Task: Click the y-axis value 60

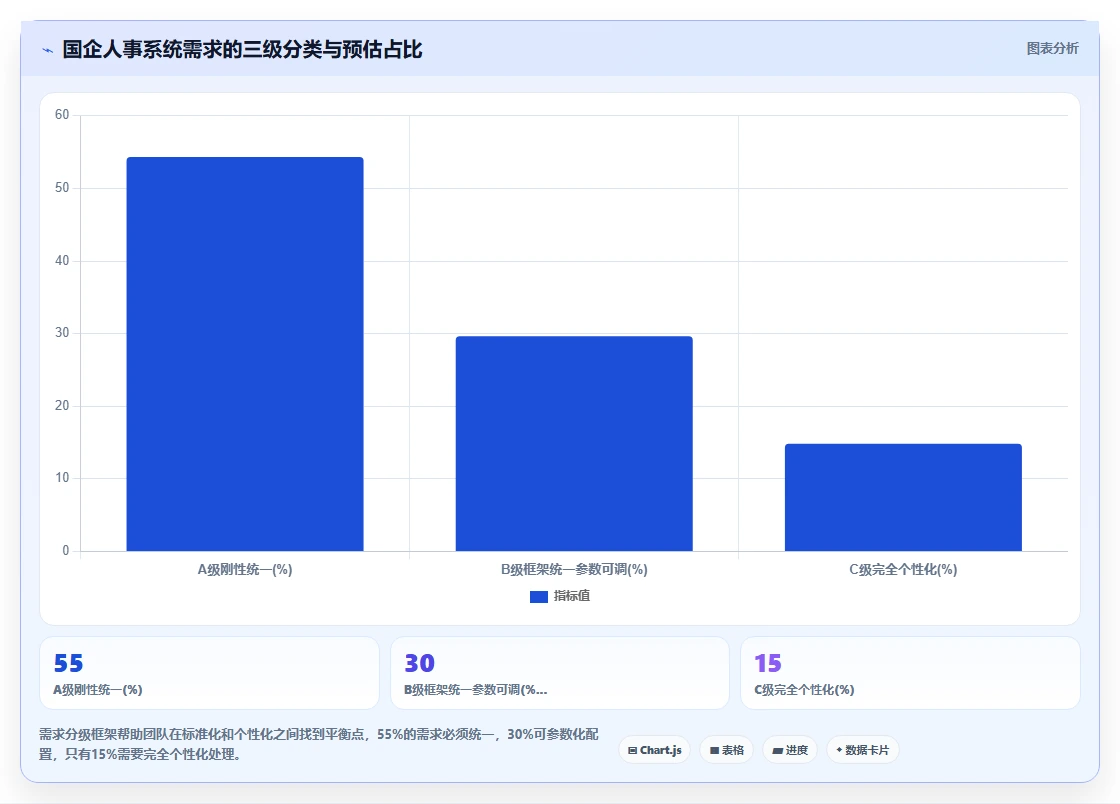Action: click(x=62, y=115)
